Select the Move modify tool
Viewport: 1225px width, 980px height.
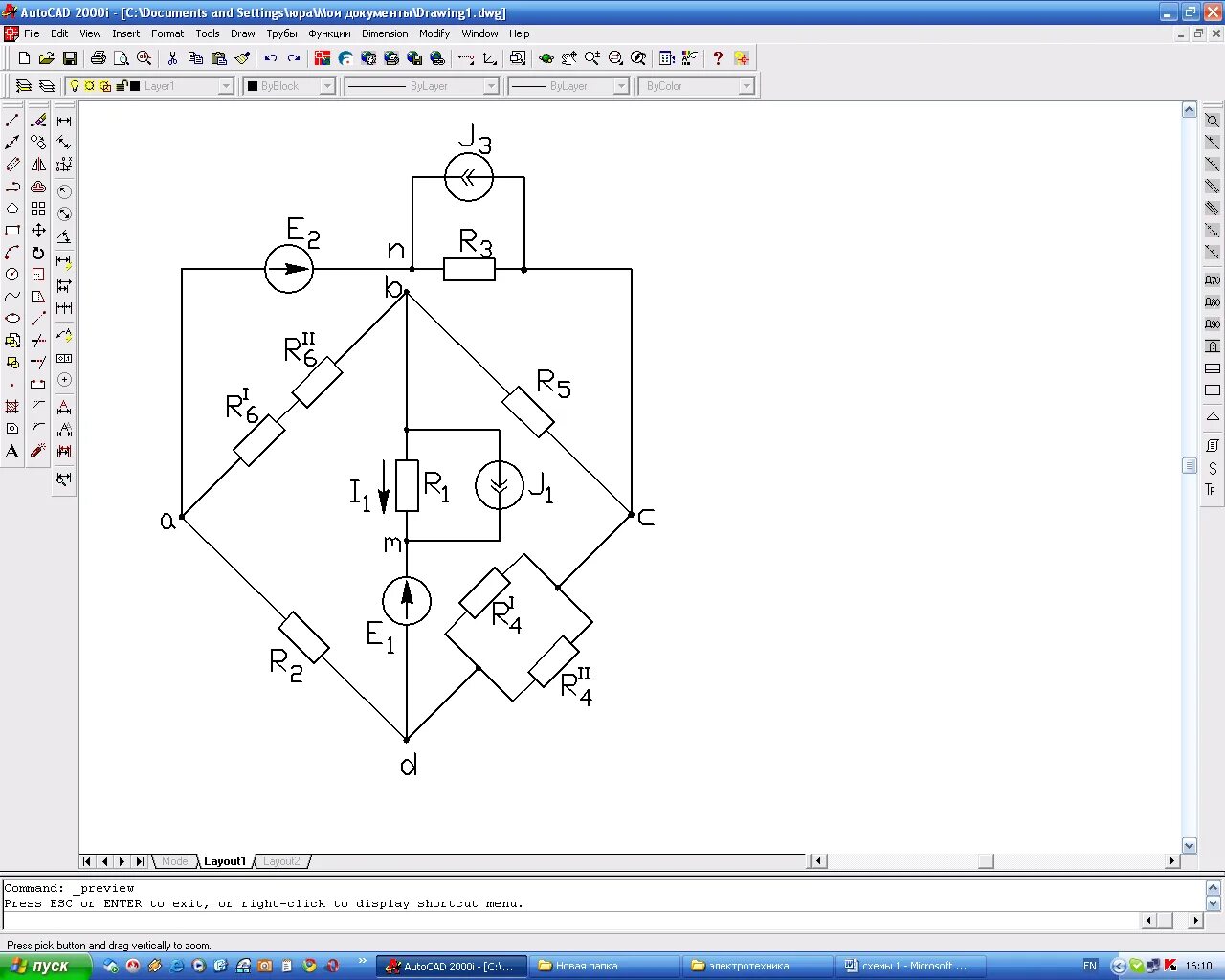[38, 231]
